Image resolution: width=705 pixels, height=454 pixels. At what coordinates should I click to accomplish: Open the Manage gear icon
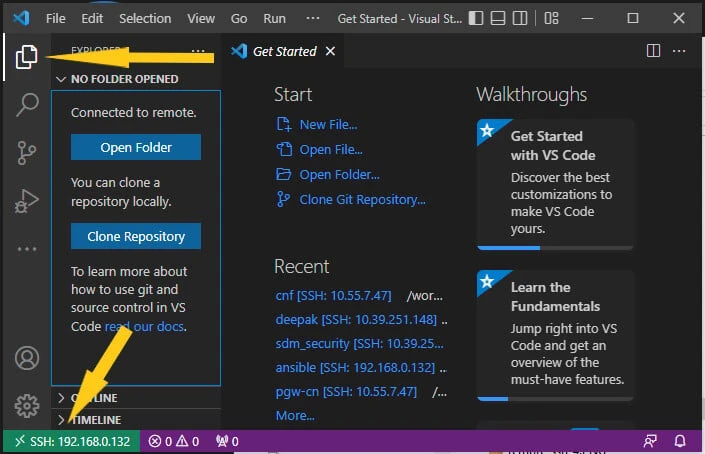27,405
